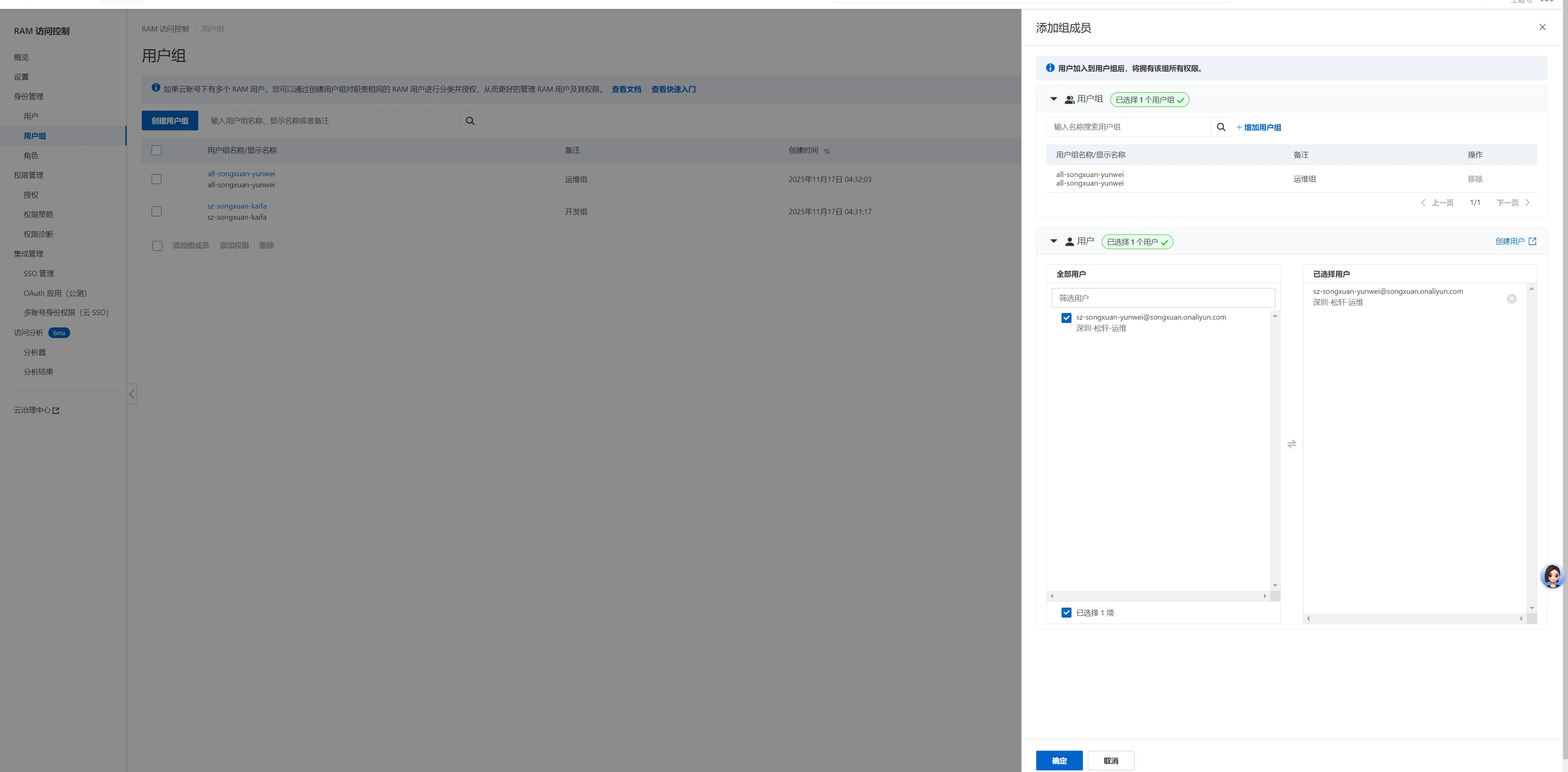Open 角色 in the sidebar menu
This screenshot has height=772, width=1568.
[31, 155]
